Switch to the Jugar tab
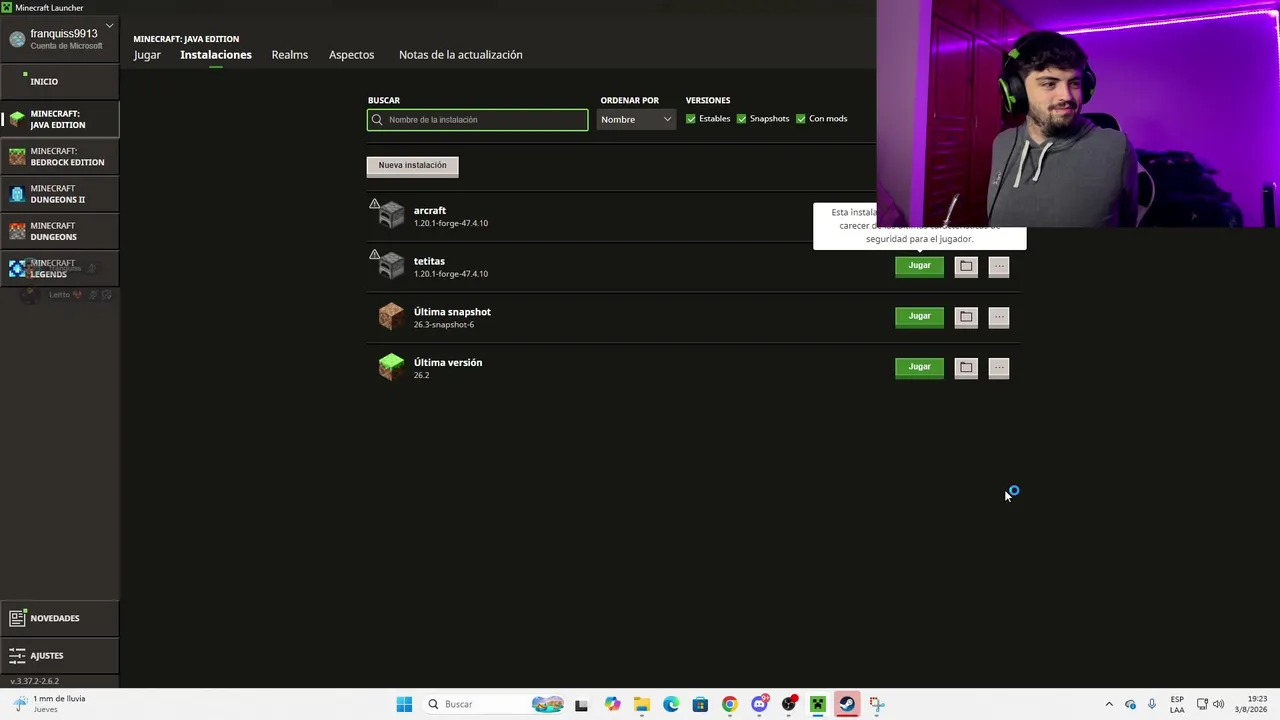 pos(147,55)
